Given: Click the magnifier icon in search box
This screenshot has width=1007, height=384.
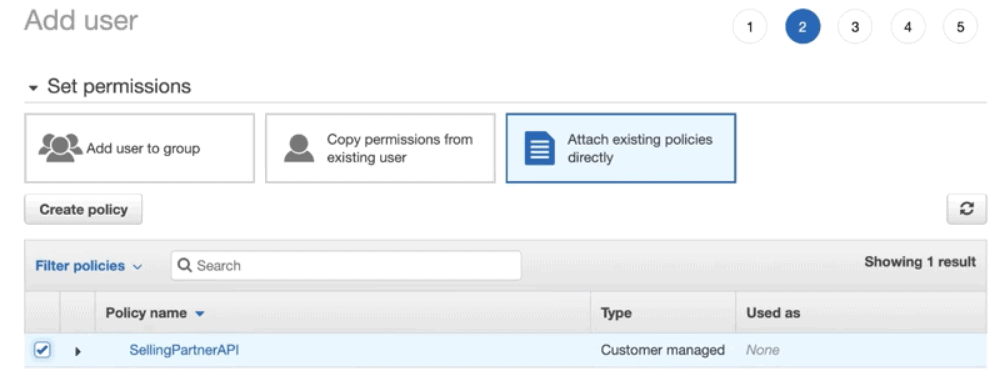Looking at the screenshot, I should (x=184, y=265).
